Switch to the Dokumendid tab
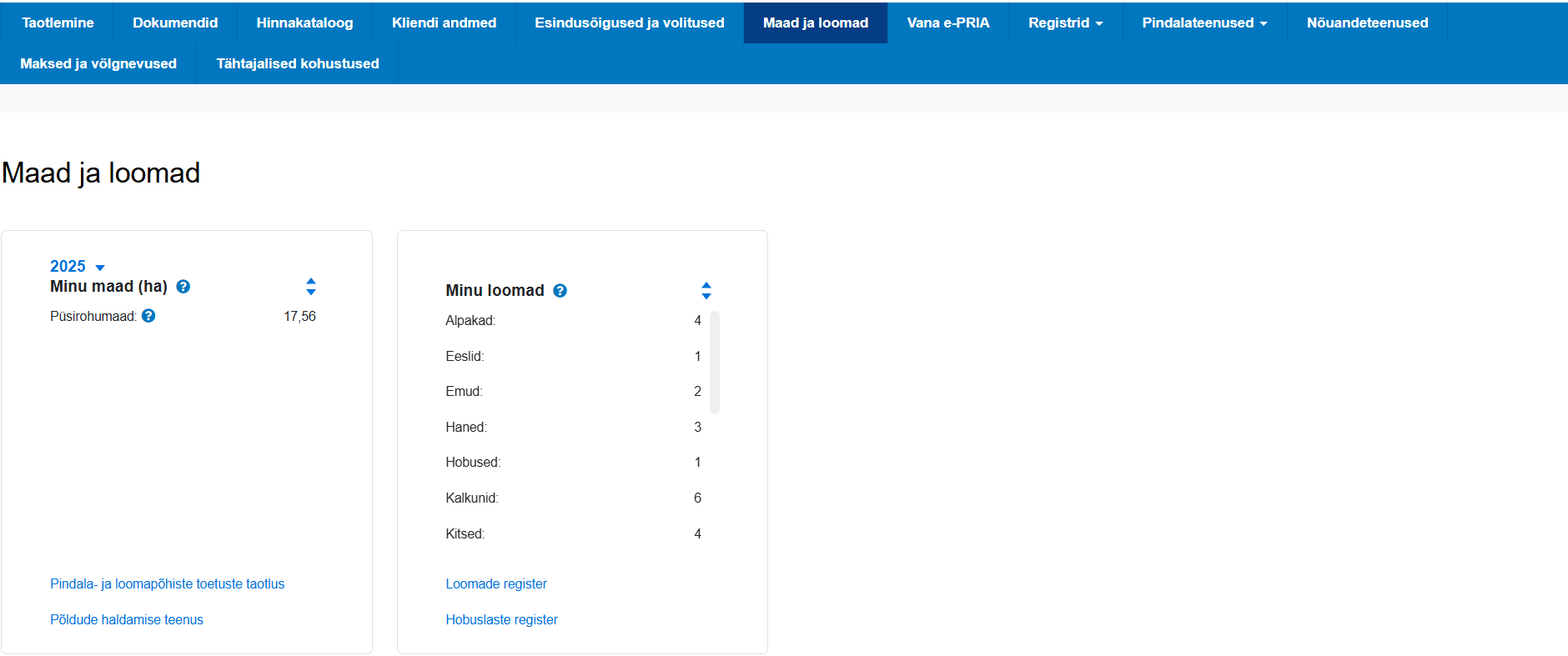1568x656 pixels. (175, 23)
